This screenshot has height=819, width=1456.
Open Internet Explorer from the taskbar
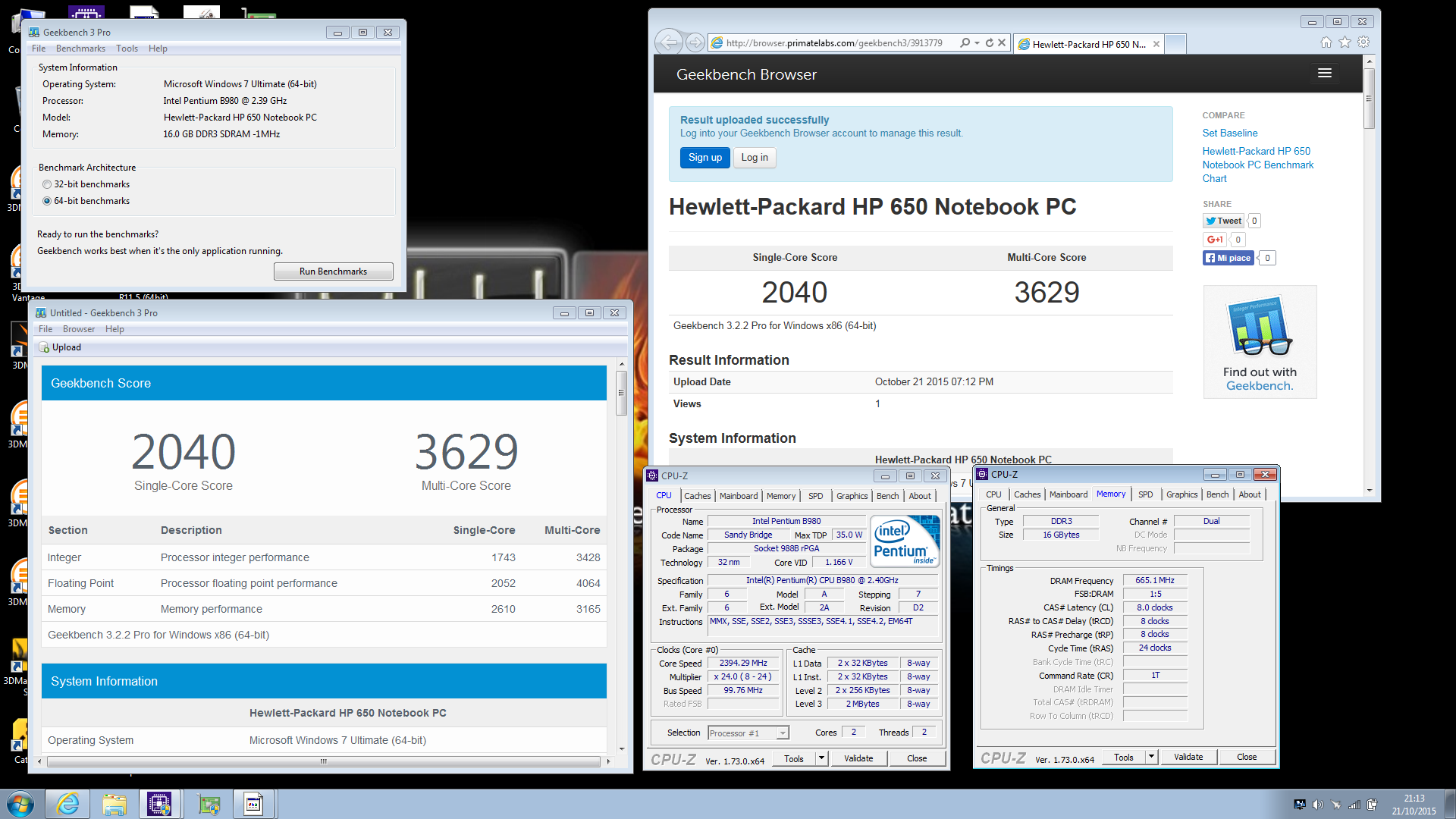point(68,804)
